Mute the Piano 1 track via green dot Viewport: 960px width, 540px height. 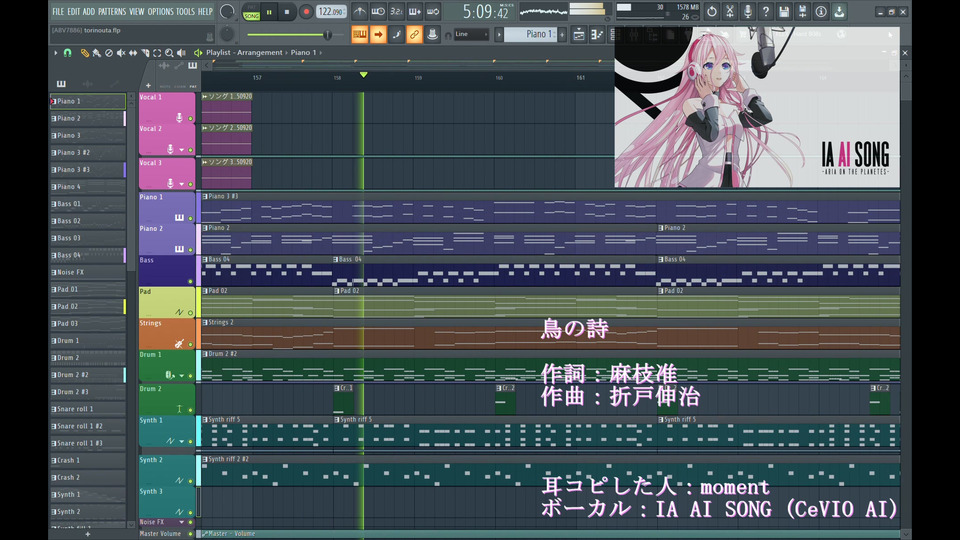tap(190, 218)
